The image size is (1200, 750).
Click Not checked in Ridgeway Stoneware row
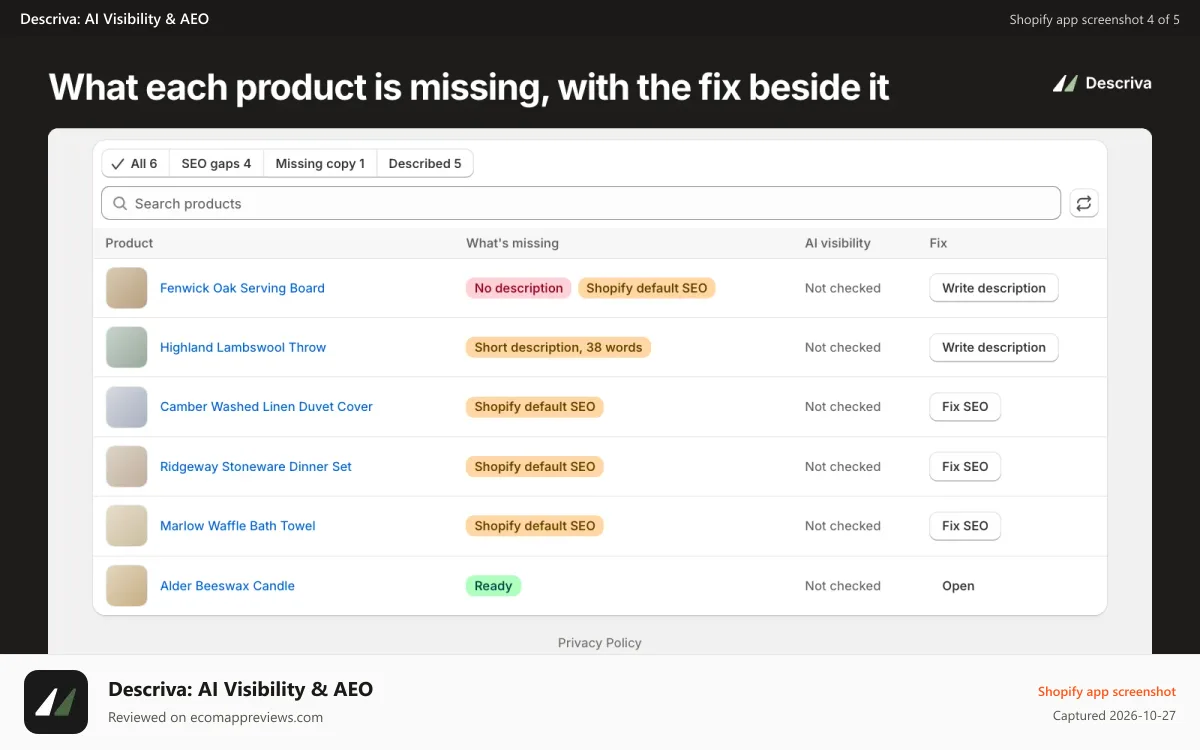[843, 466]
